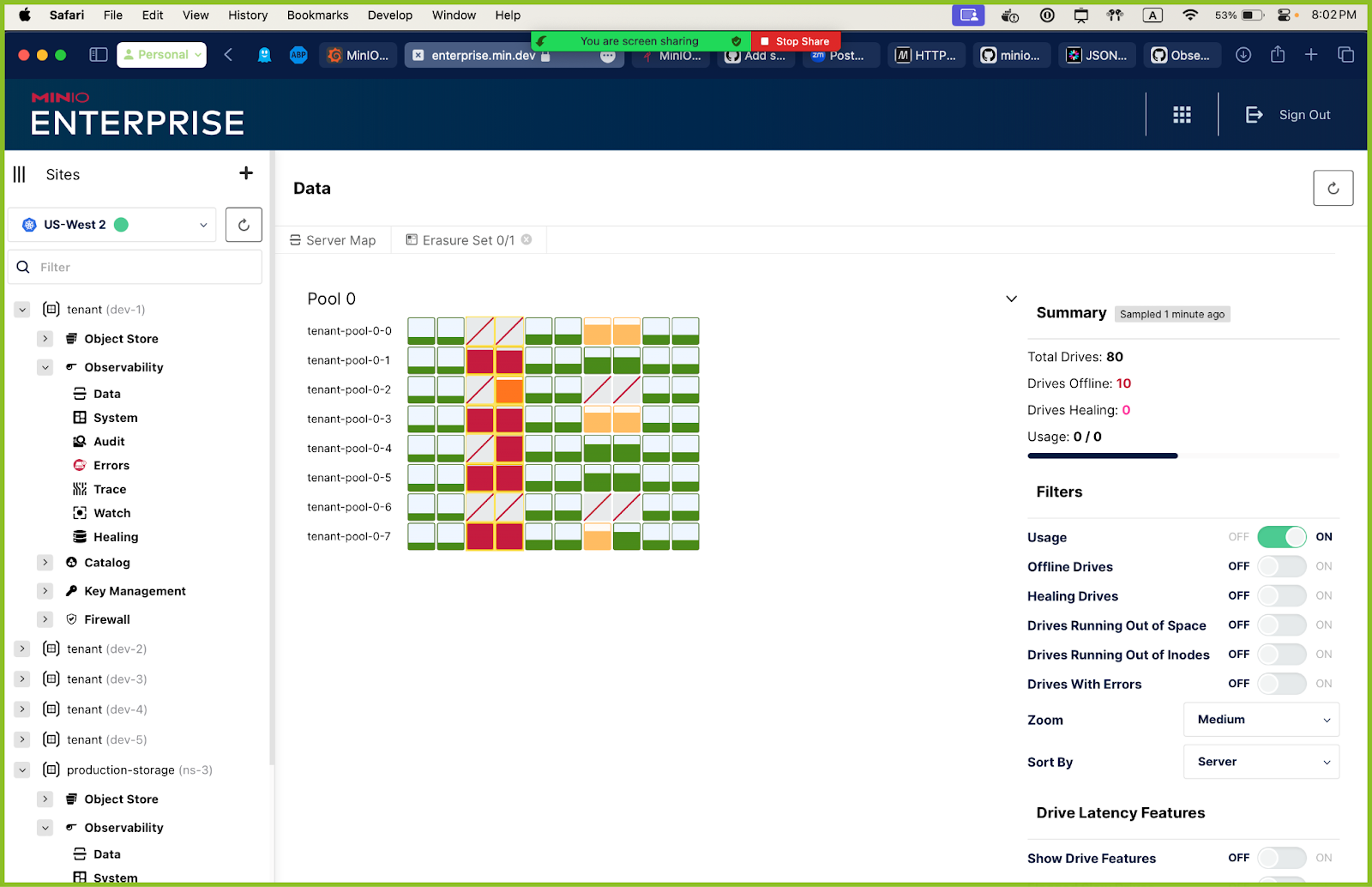The width and height of the screenshot is (1372, 887).
Task: Toggle Drives With Errors filter on
Action: coord(1281,684)
